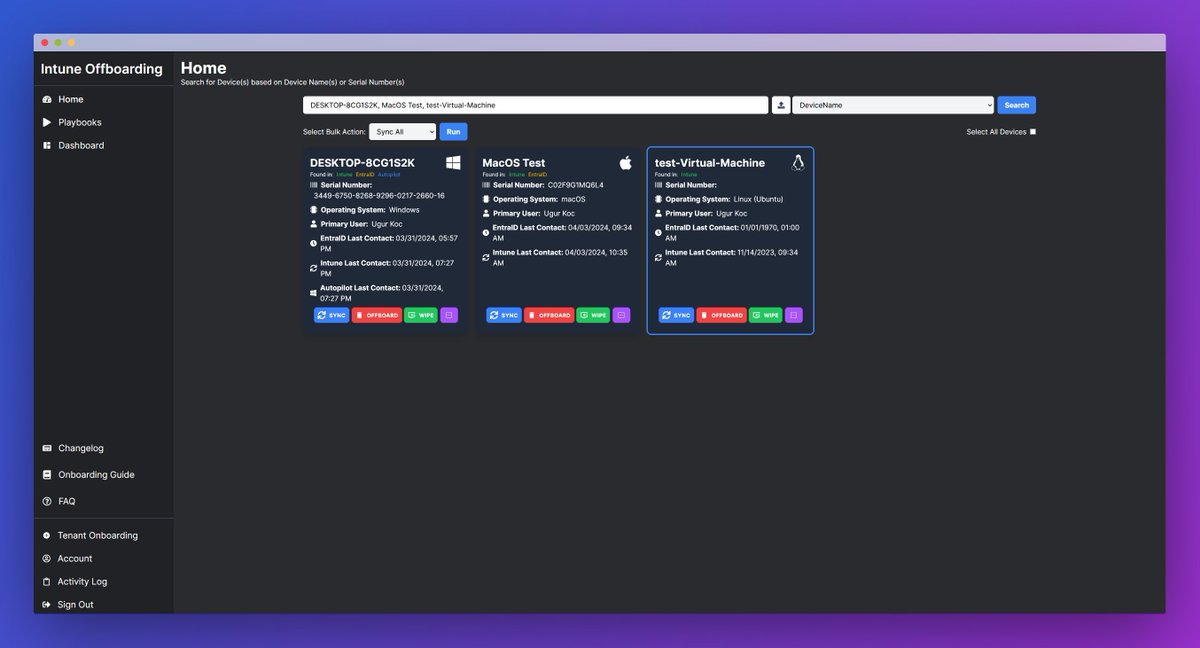Open the Account page

[75, 558]
